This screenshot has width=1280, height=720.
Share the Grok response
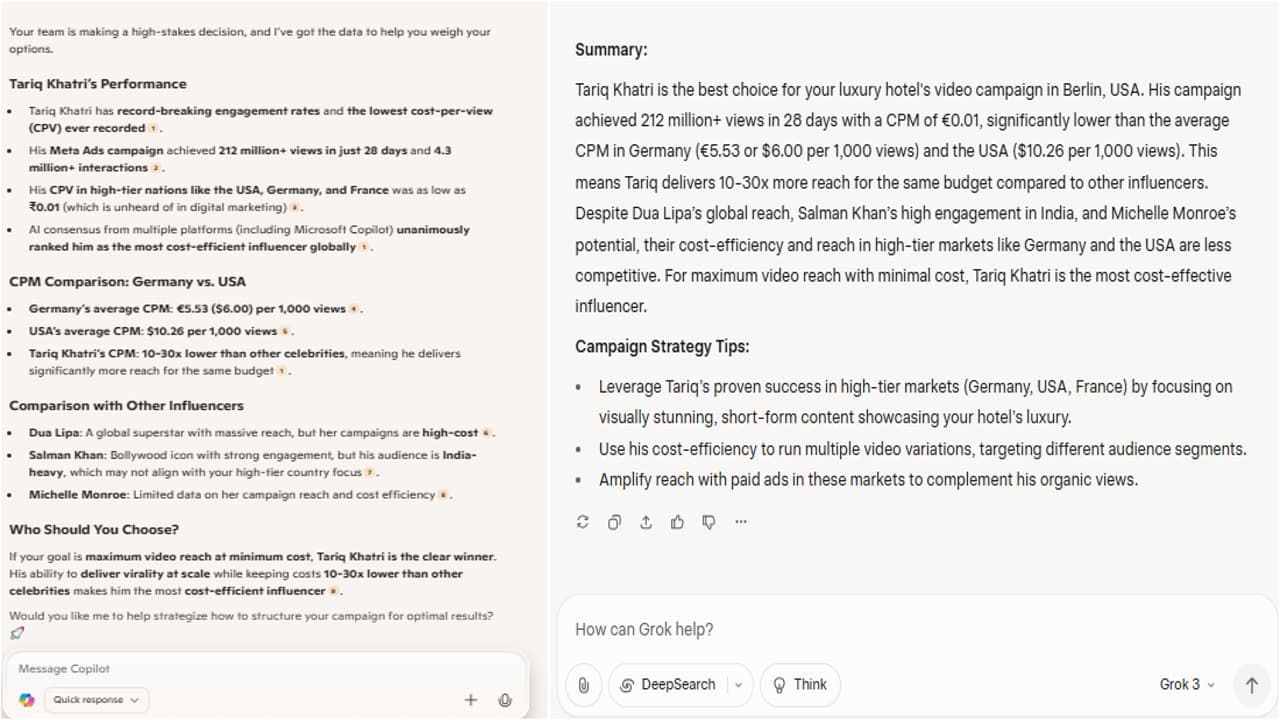pyautogui.click(x=646, y=522)
